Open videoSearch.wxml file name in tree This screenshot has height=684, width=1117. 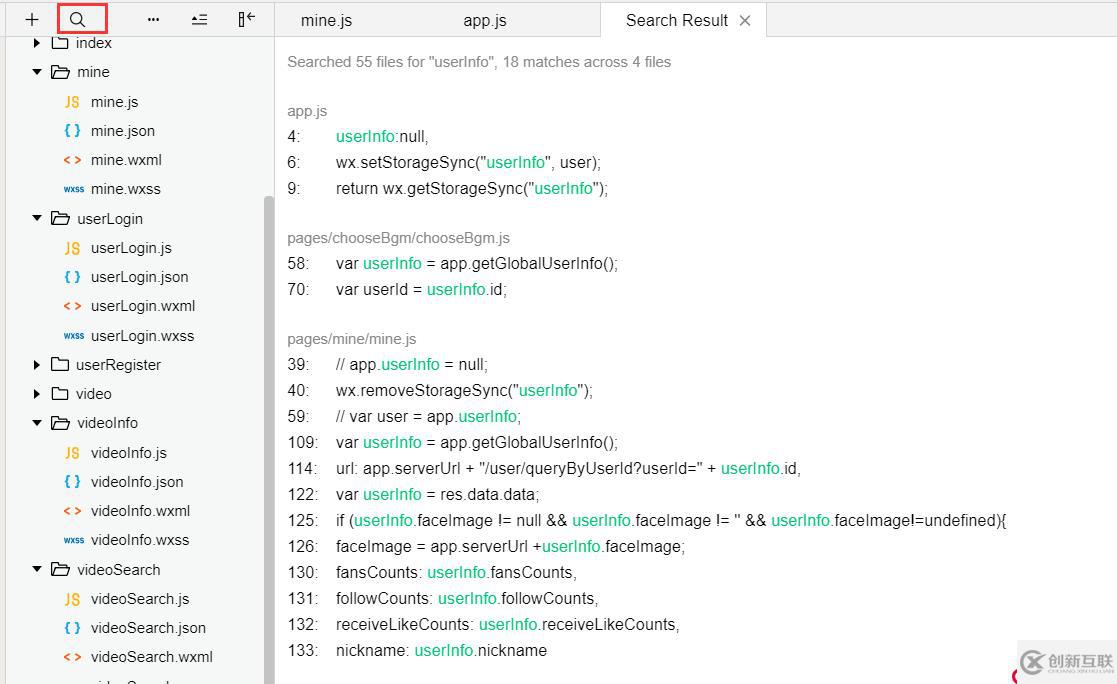pos(152,657)
